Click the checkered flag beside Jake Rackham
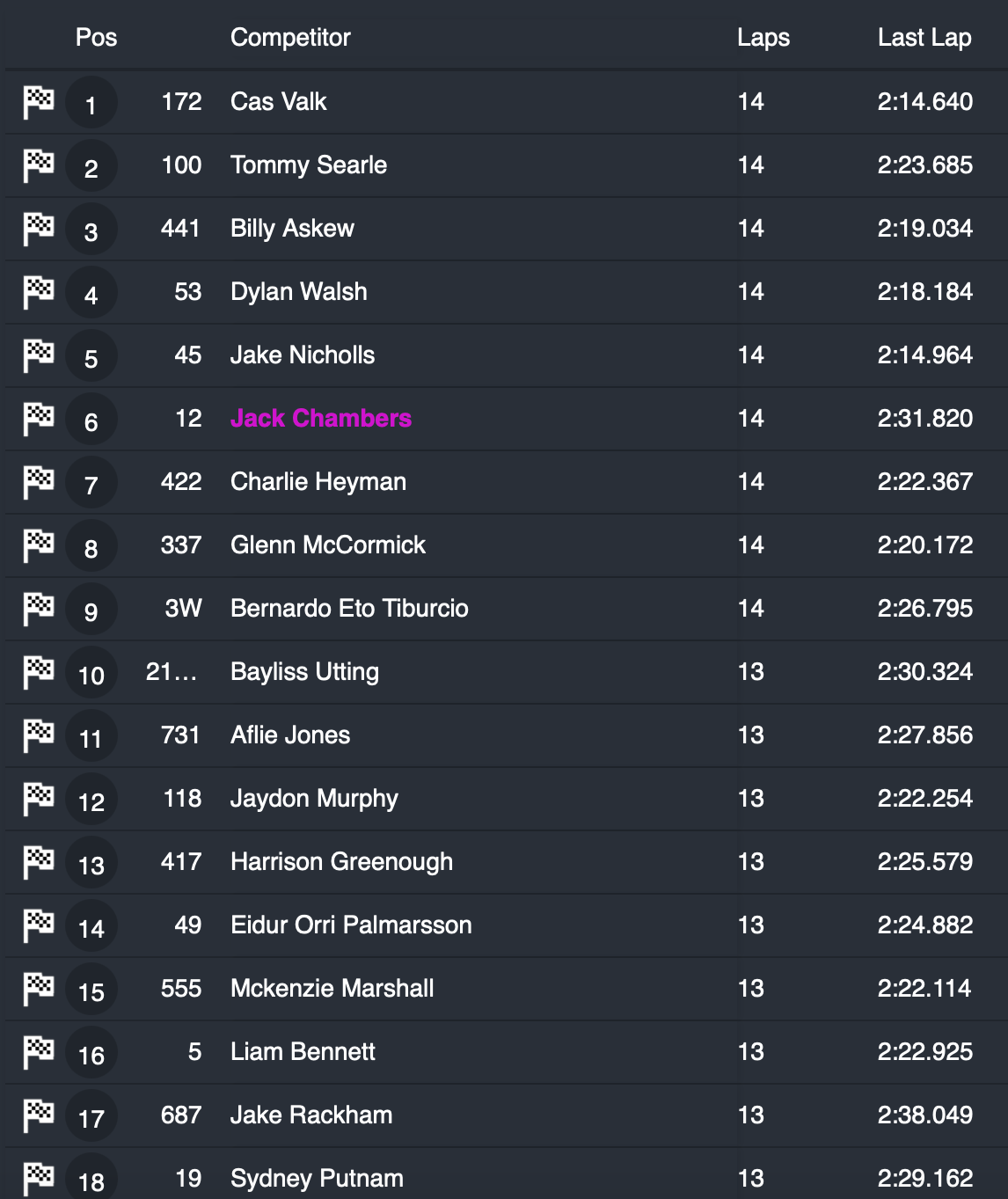 click(39, 1115)
